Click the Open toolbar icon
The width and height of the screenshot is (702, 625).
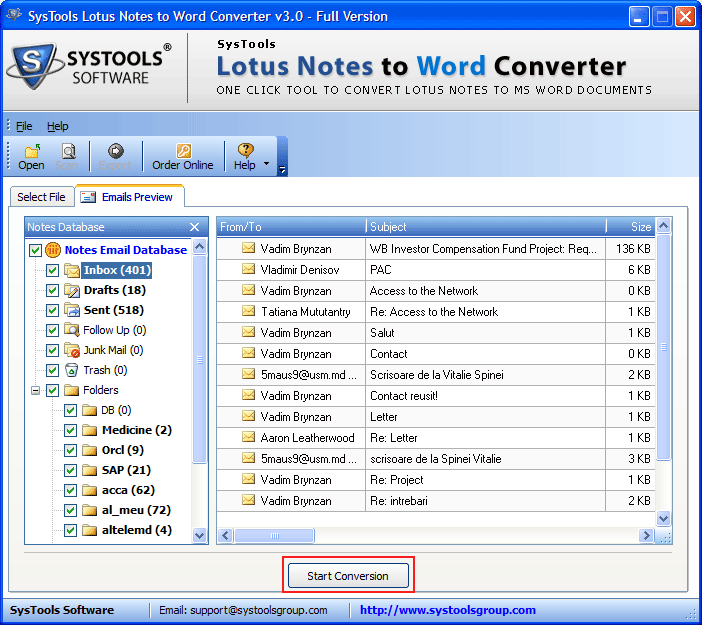[32, 151]
